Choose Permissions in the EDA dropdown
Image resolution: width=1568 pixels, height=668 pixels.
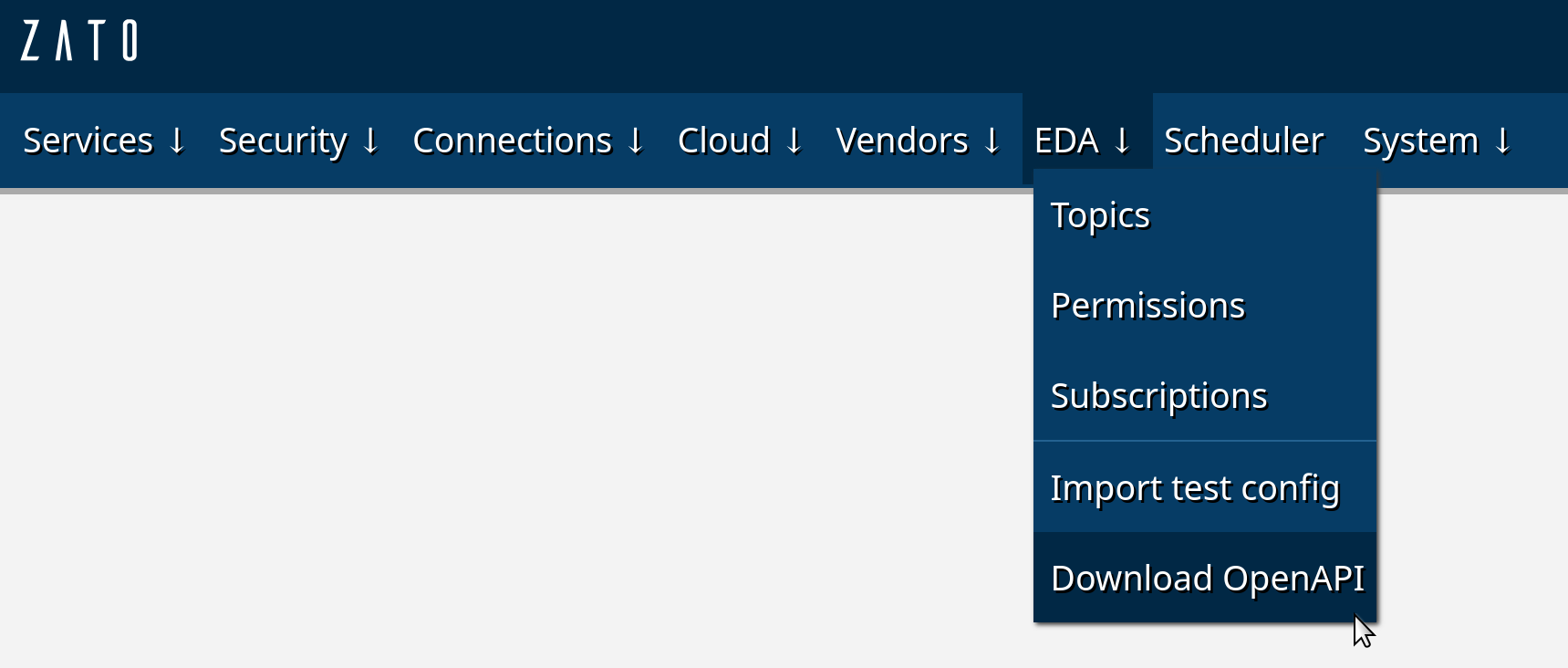click(1147, 306)
